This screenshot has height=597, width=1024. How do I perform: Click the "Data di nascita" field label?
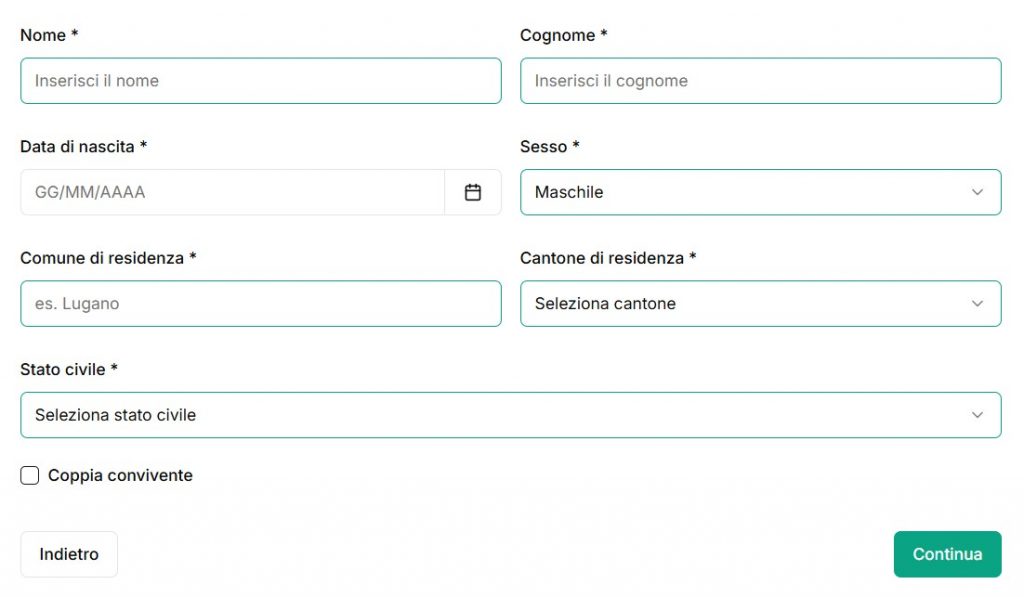pos(78,146)
